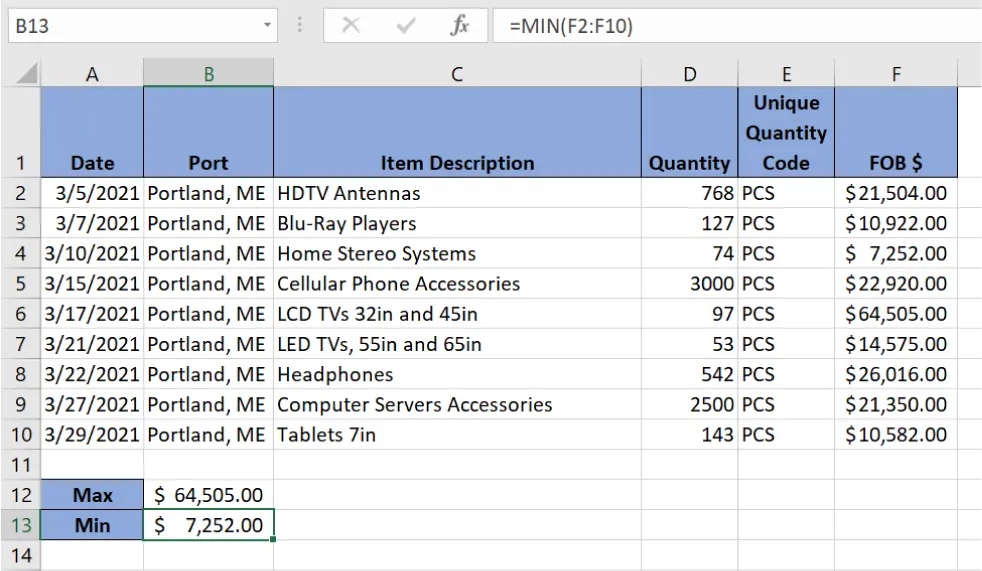
Task: Click inside the Name Box showing B13
Action: 130,27
